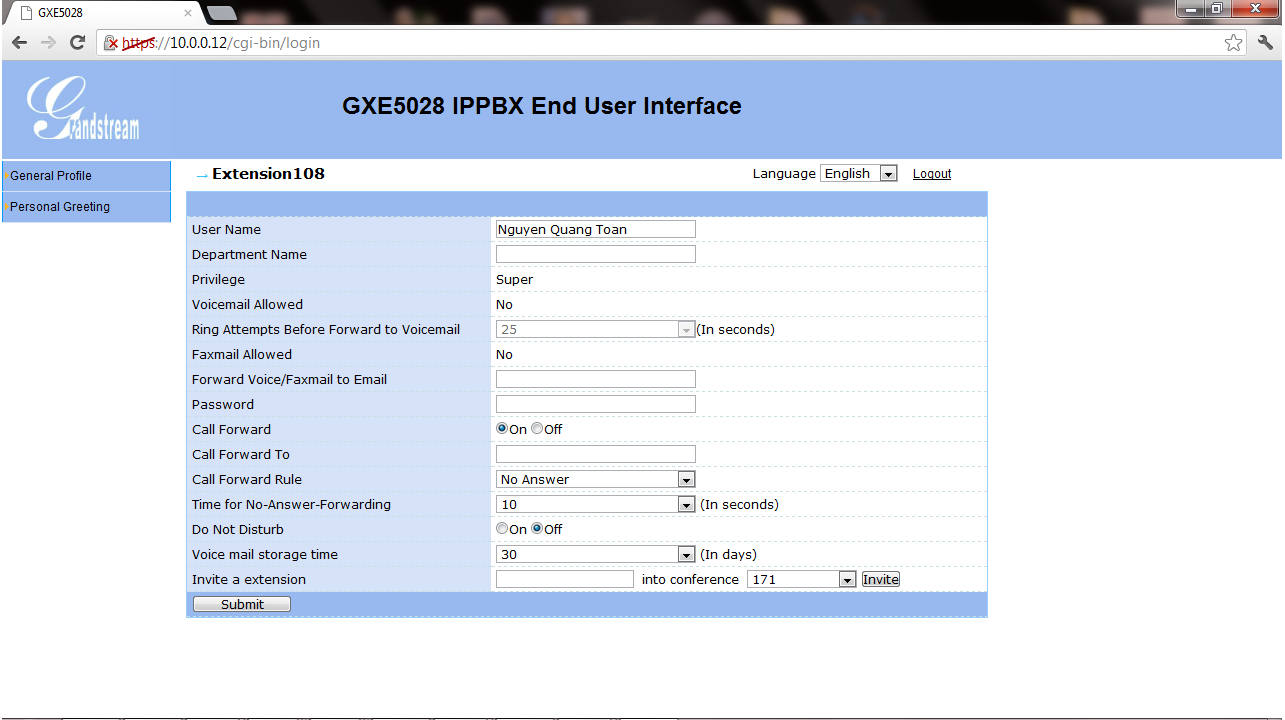Image resolution: width=1285 pixels, height=720 pixels.
Task: Open the Language dropdown
Action: [859, 174]
